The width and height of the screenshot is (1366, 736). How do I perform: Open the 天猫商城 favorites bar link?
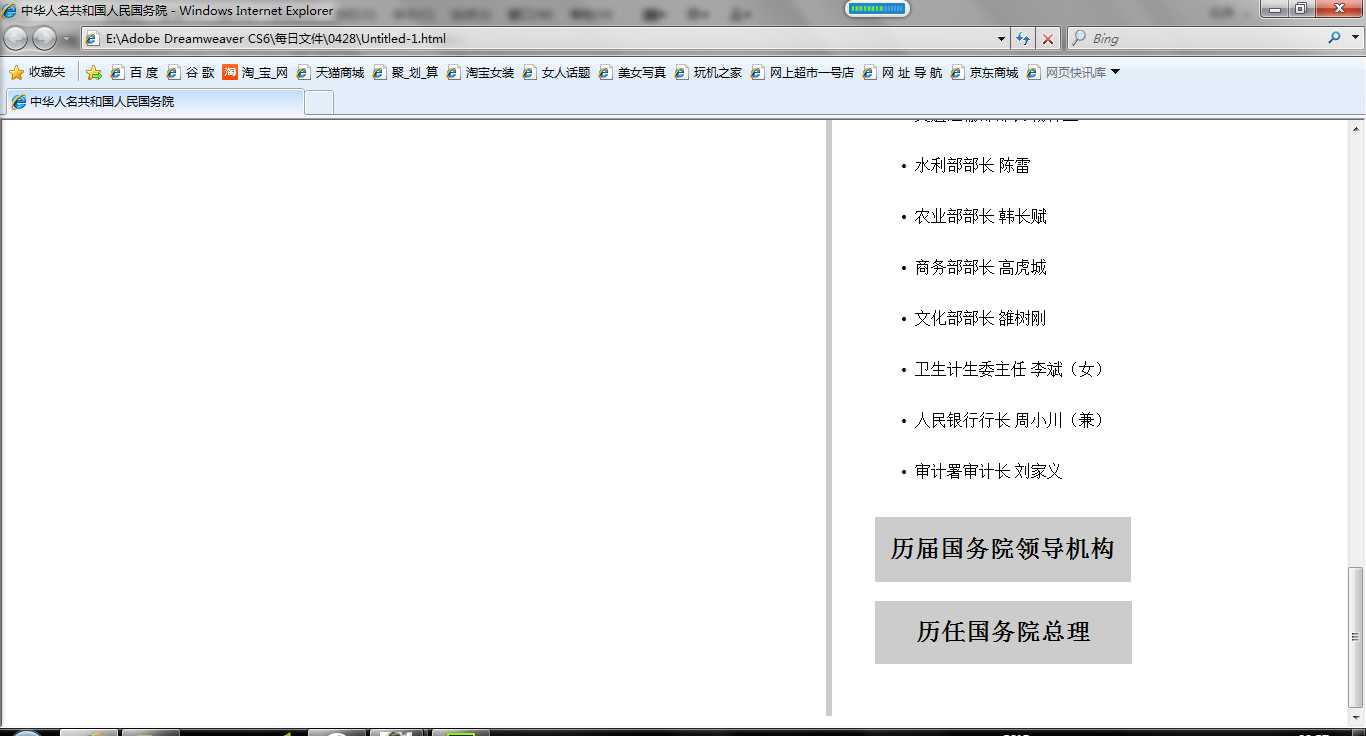tap(330, 72)
